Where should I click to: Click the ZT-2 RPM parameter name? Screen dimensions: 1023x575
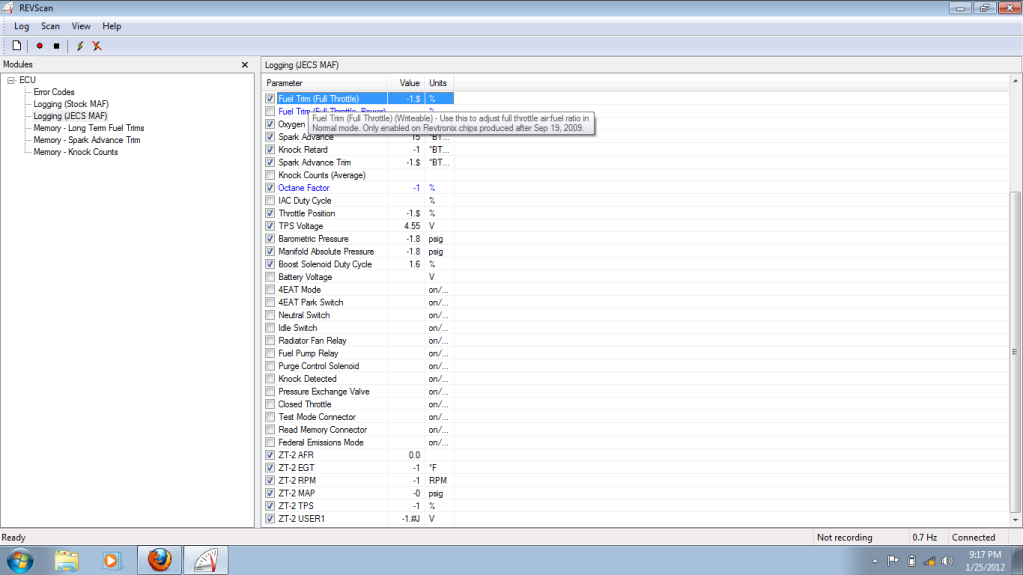[297, 480]
